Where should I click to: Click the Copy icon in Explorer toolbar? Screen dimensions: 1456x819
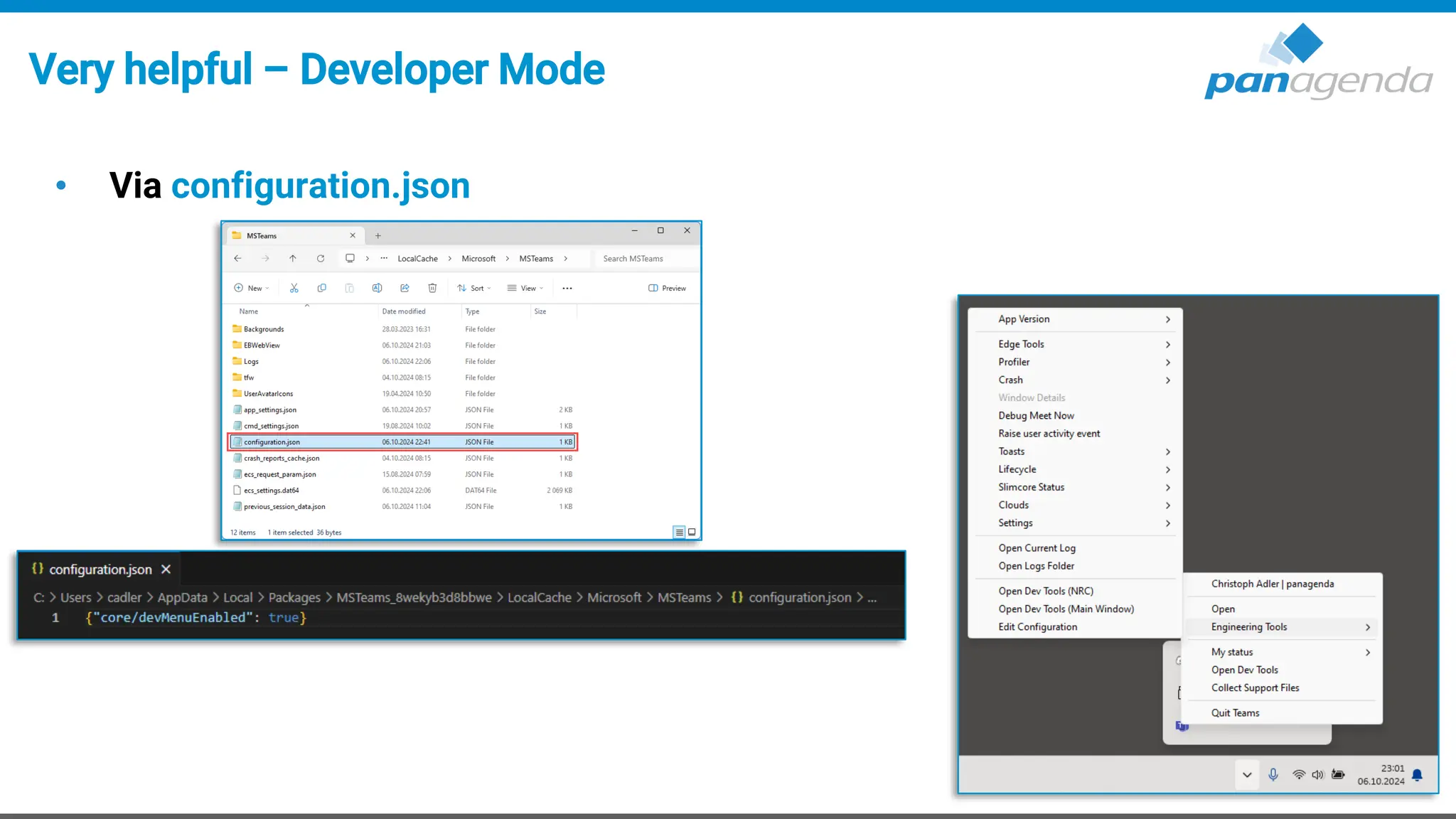(x=321, y=288)
